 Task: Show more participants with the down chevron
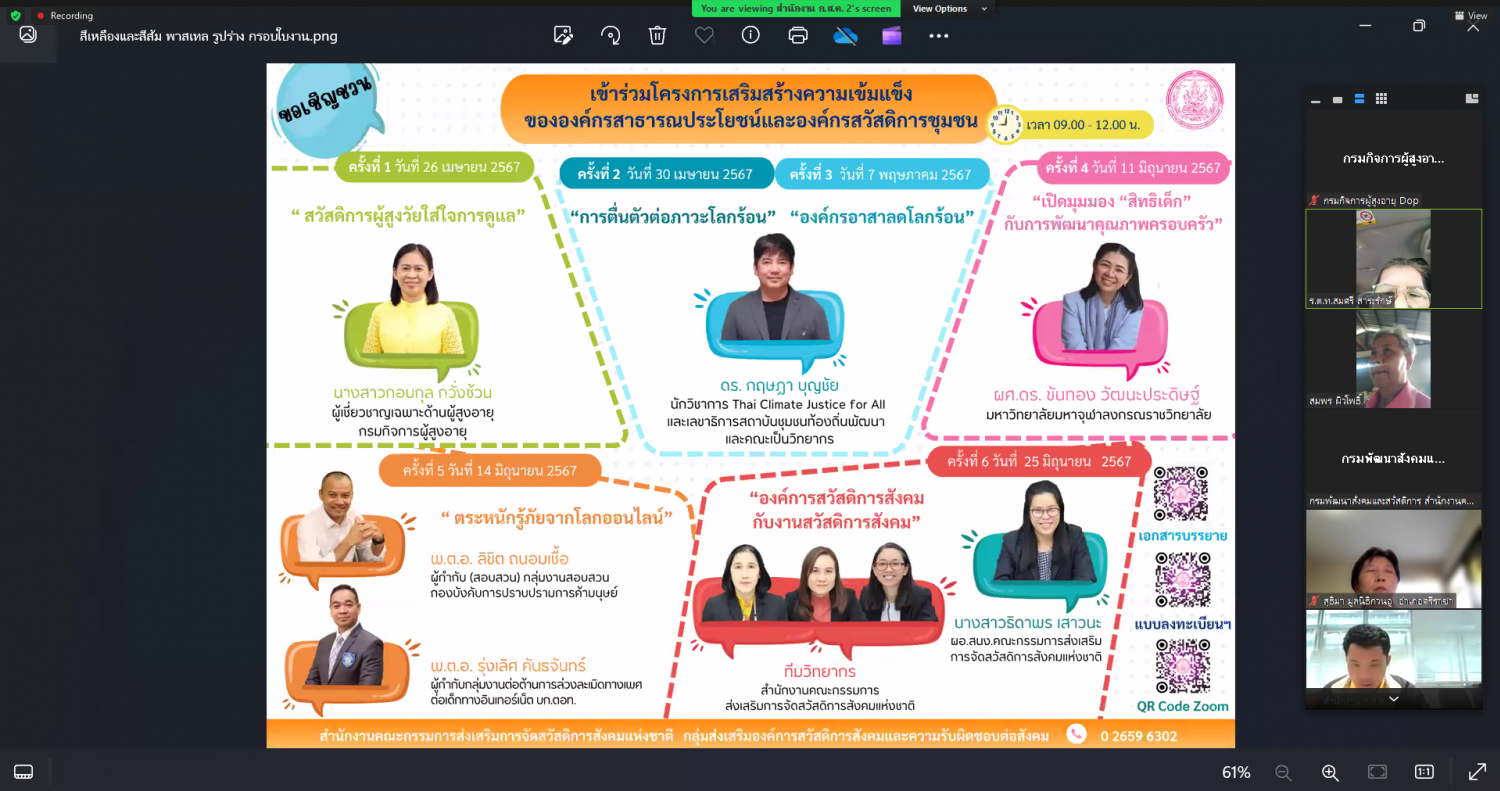1393,700
